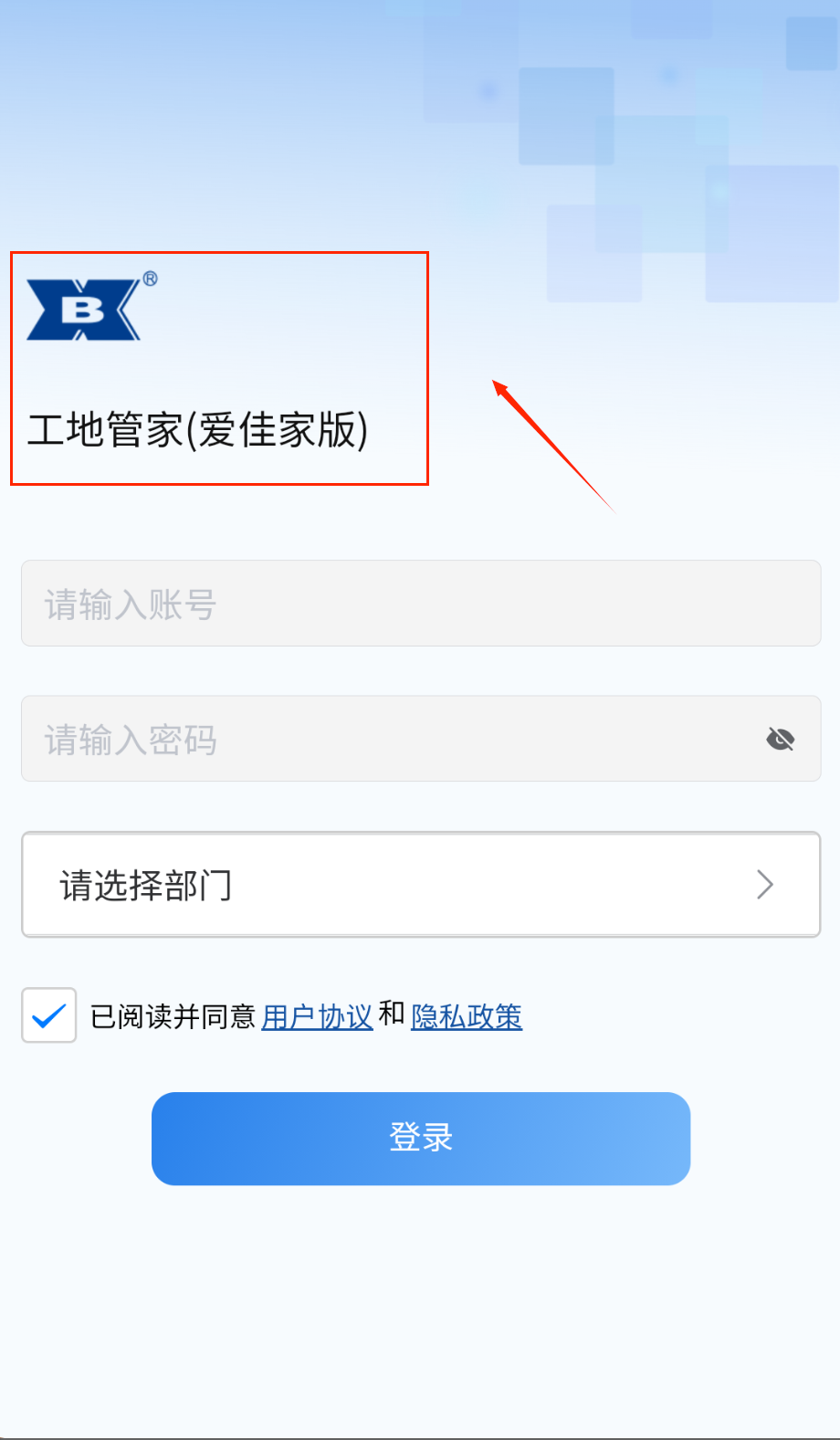Open the 隐私政策 link
The width and height of the screenshot is (840, 1440).
(467, 1016)
